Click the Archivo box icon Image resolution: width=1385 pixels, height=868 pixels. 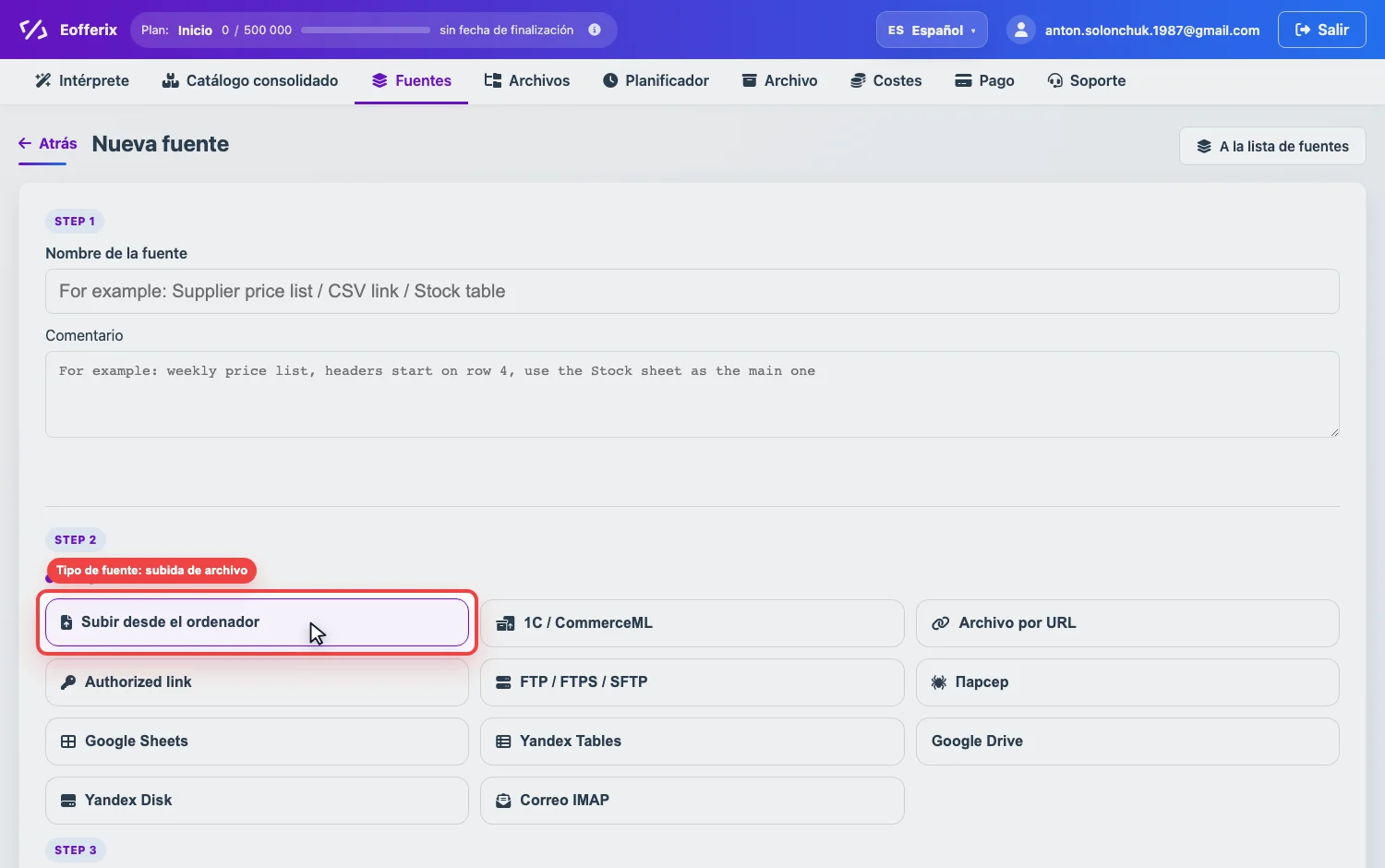[750, 80]
